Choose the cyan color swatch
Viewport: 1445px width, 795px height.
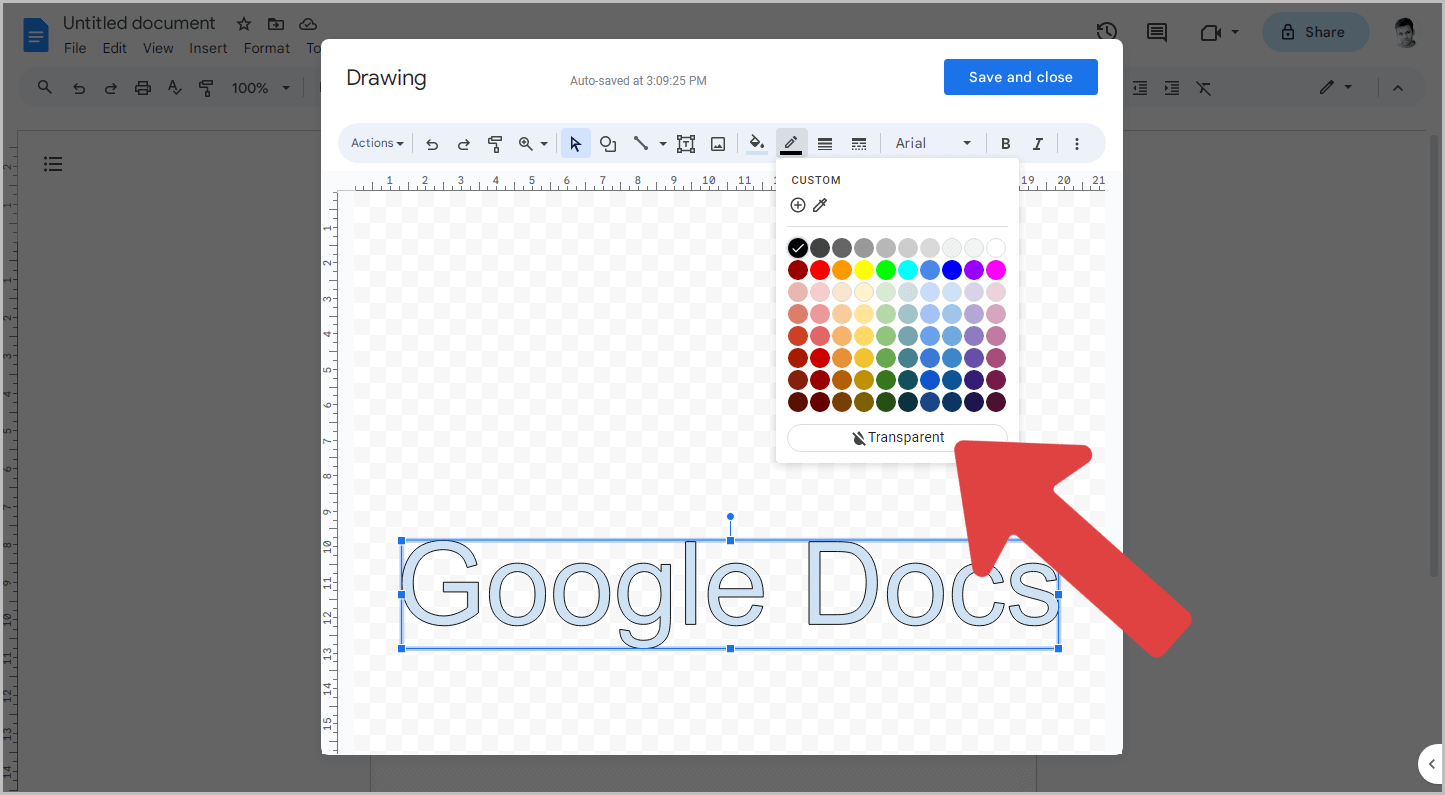click(908, 270)
